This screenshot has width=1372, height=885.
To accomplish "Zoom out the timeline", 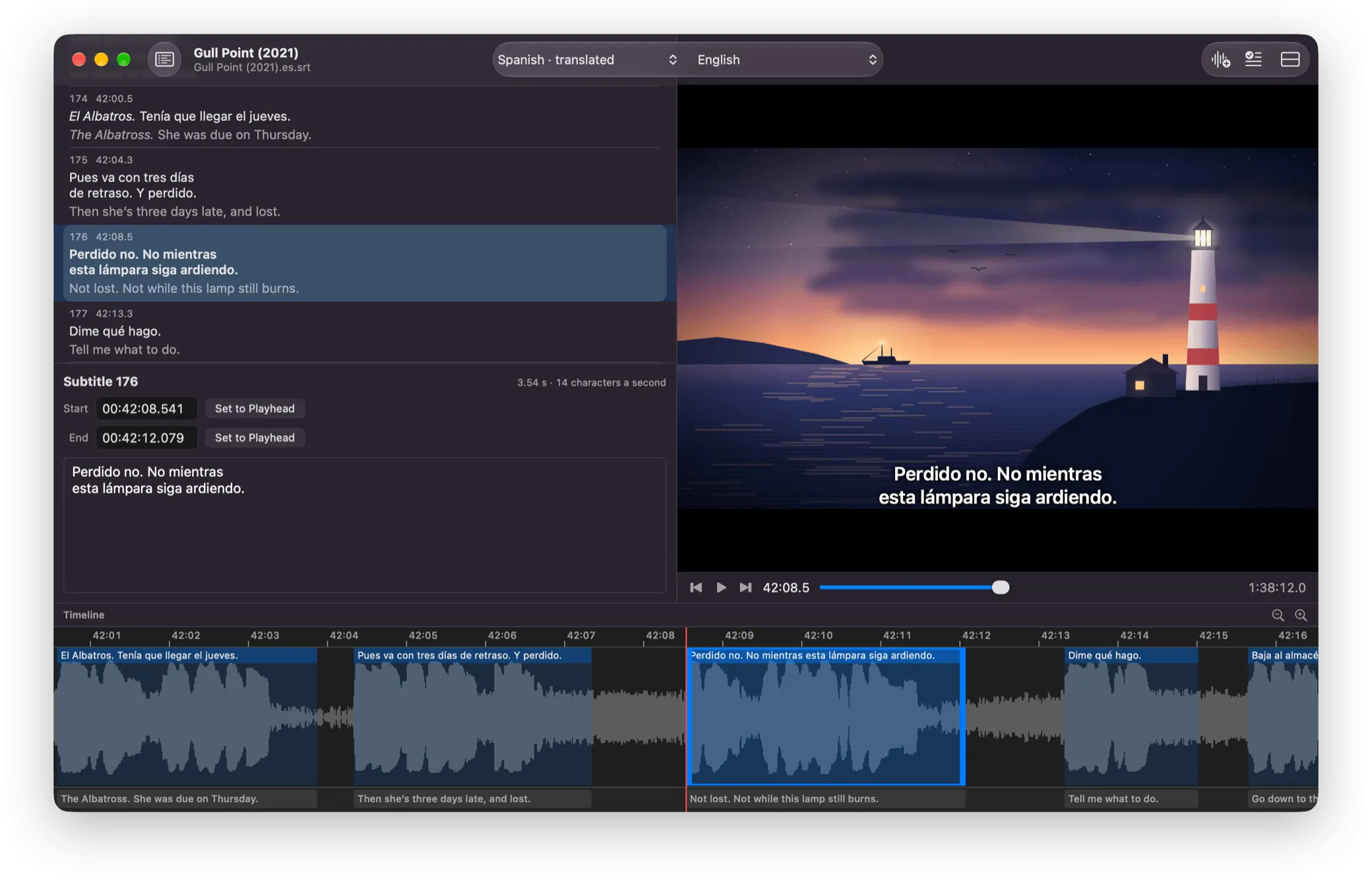I will pyautogui.click(x=1278, y=615).
